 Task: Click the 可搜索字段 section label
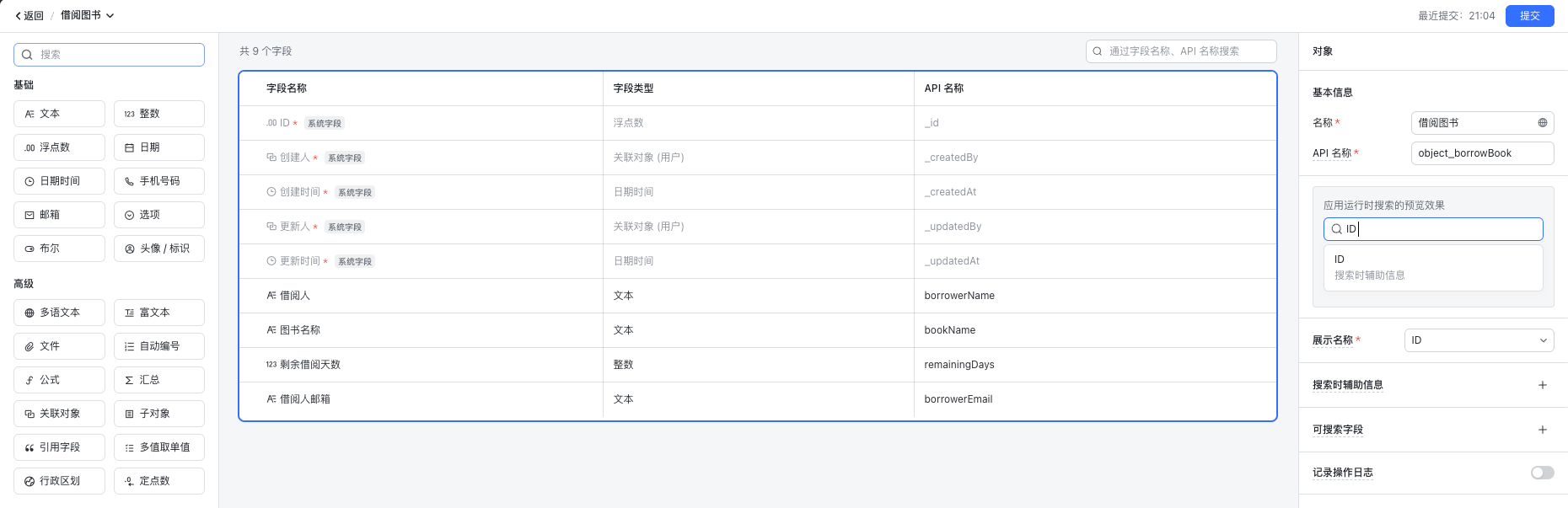tap(1338, 430)
